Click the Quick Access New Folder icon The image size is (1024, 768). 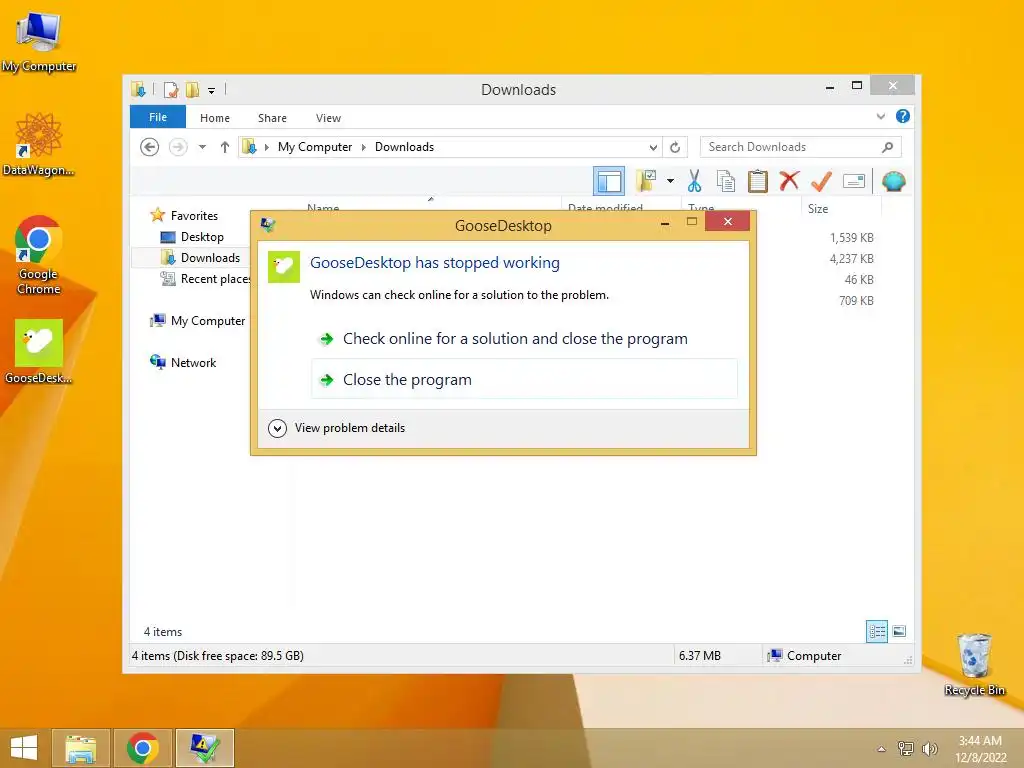(192, 89)
